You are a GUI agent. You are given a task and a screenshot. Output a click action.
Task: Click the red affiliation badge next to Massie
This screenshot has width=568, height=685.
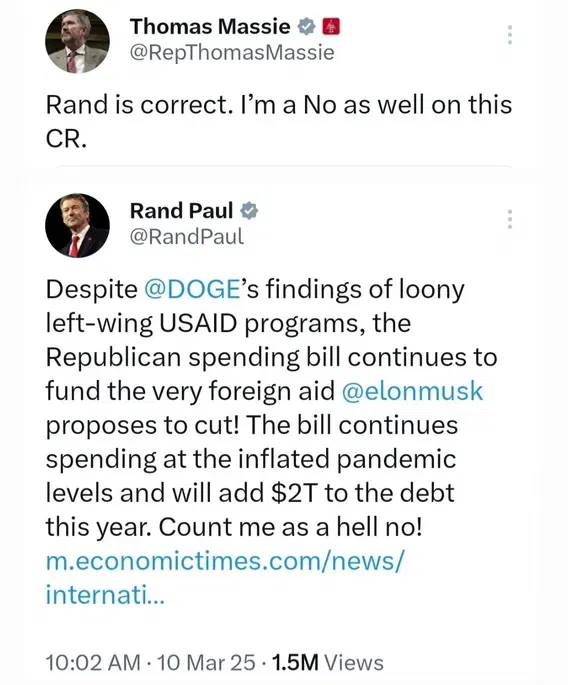coord(331,27)
